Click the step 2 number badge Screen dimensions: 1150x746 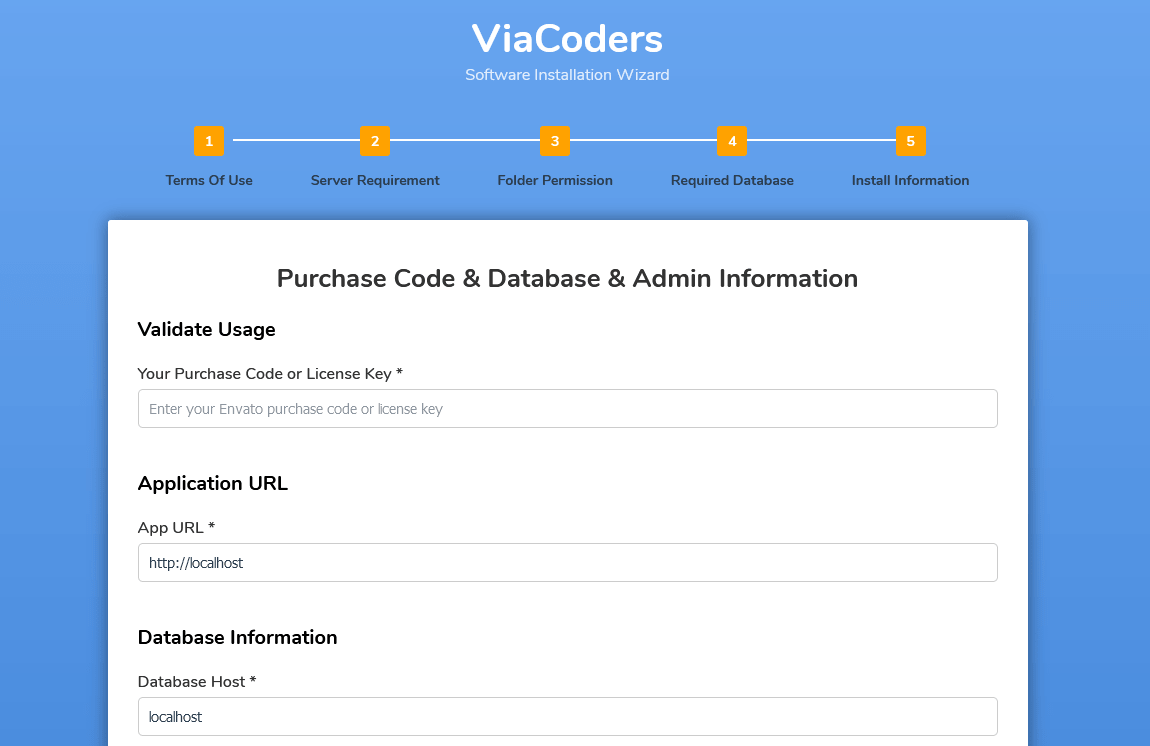pos(375,141)
